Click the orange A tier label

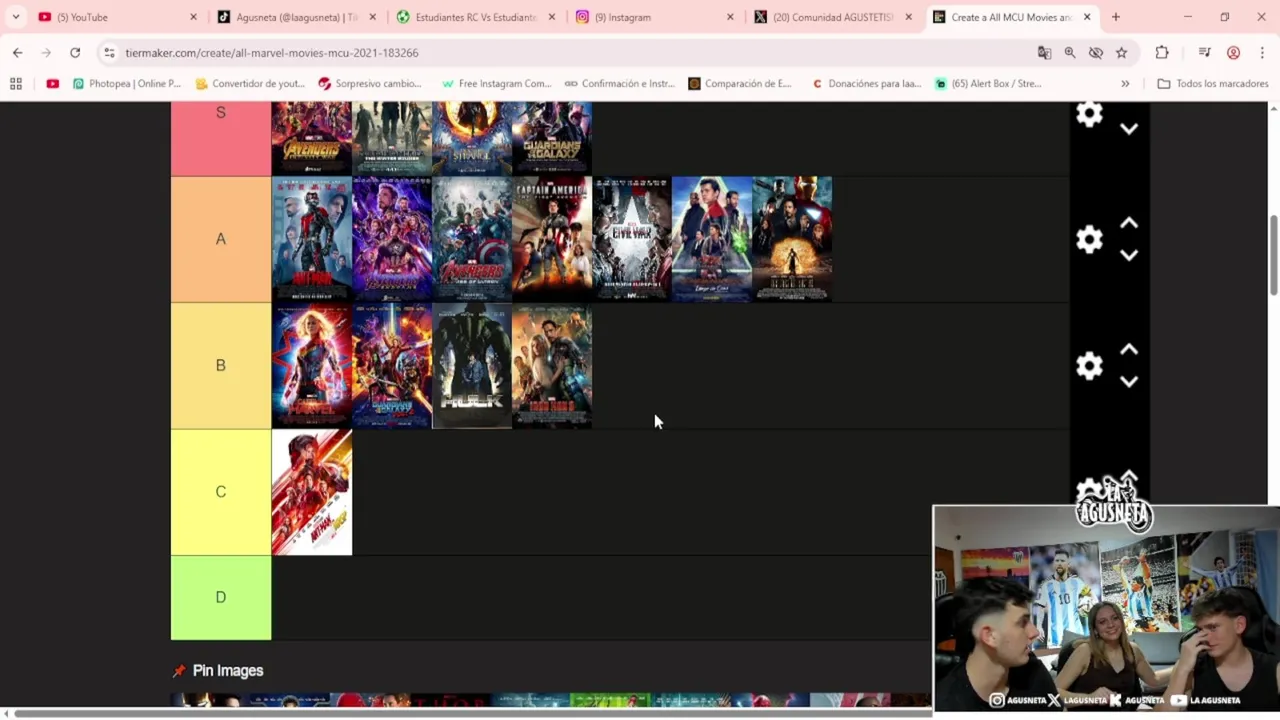[221, 239]
